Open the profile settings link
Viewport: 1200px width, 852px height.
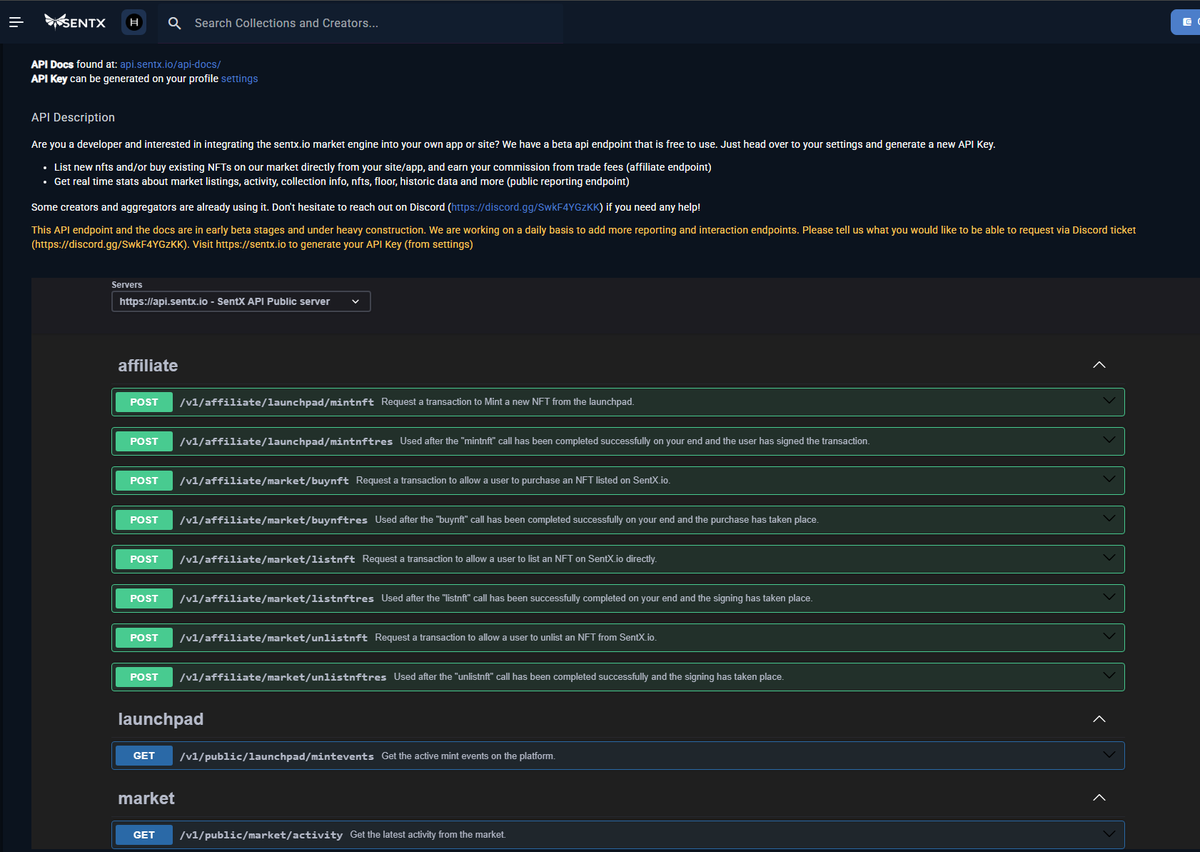[239, 79]
